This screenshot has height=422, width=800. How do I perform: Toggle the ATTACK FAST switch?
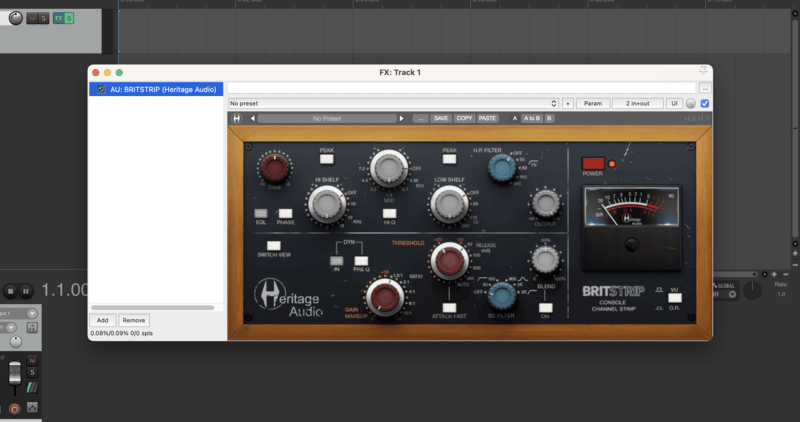(449, 307)
